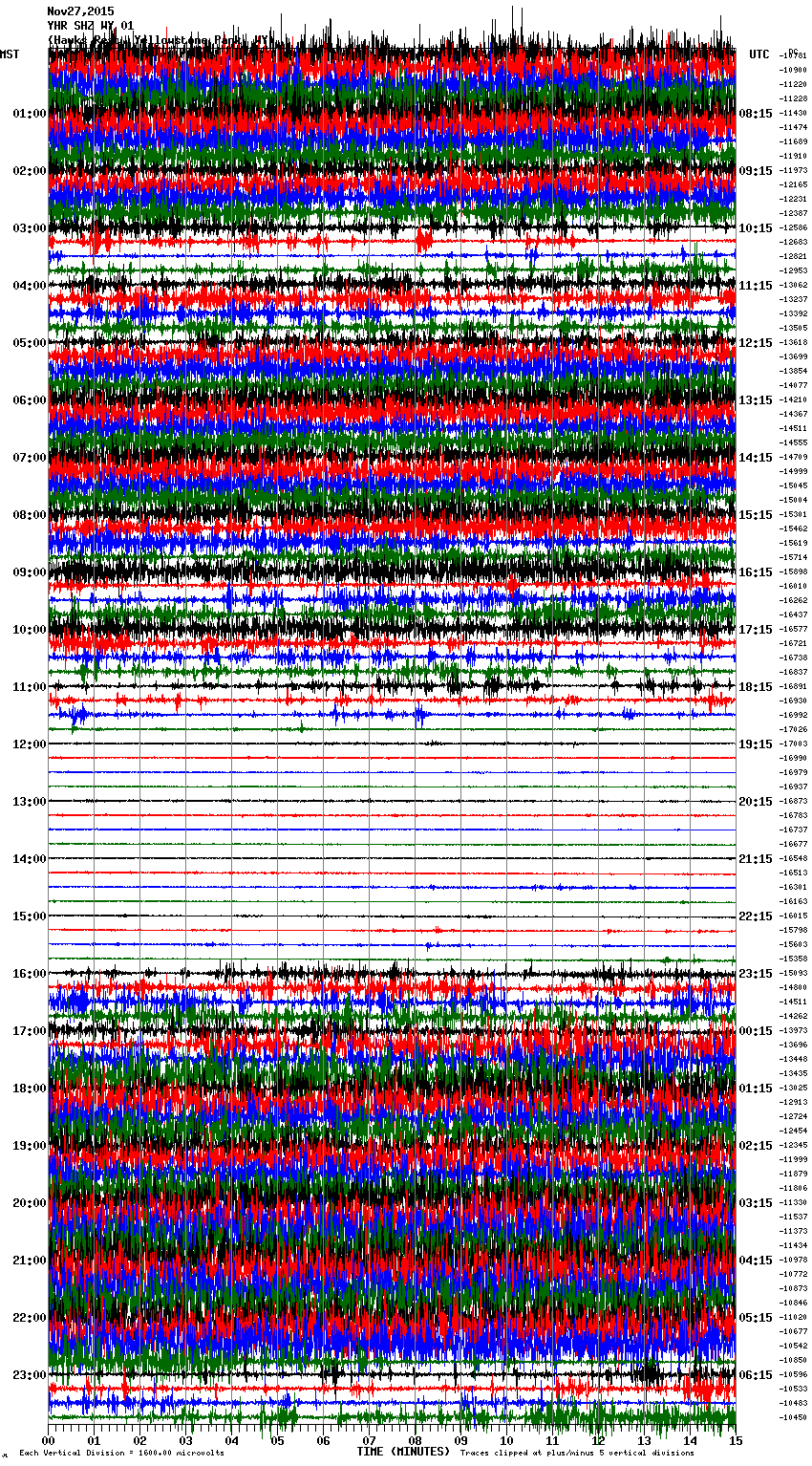The height and width of the screenshot is (1466, 812).
Task: Click the offset value "-11330"
Action: point(794,1203)
